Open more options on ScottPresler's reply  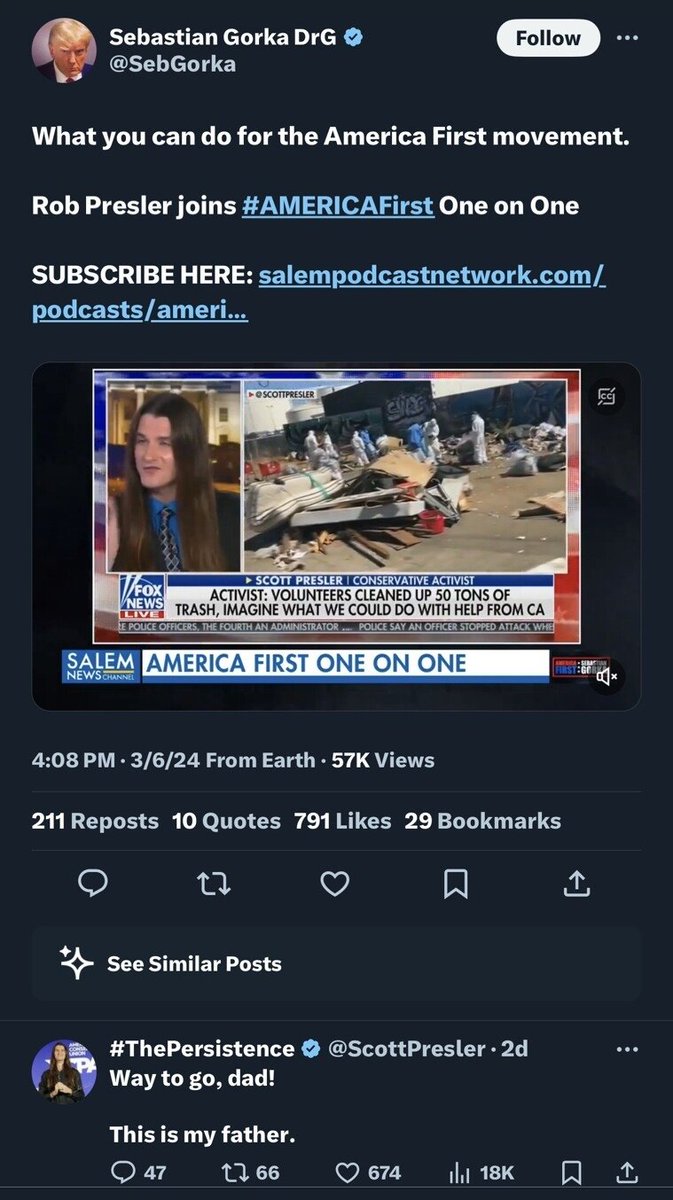627,1049
